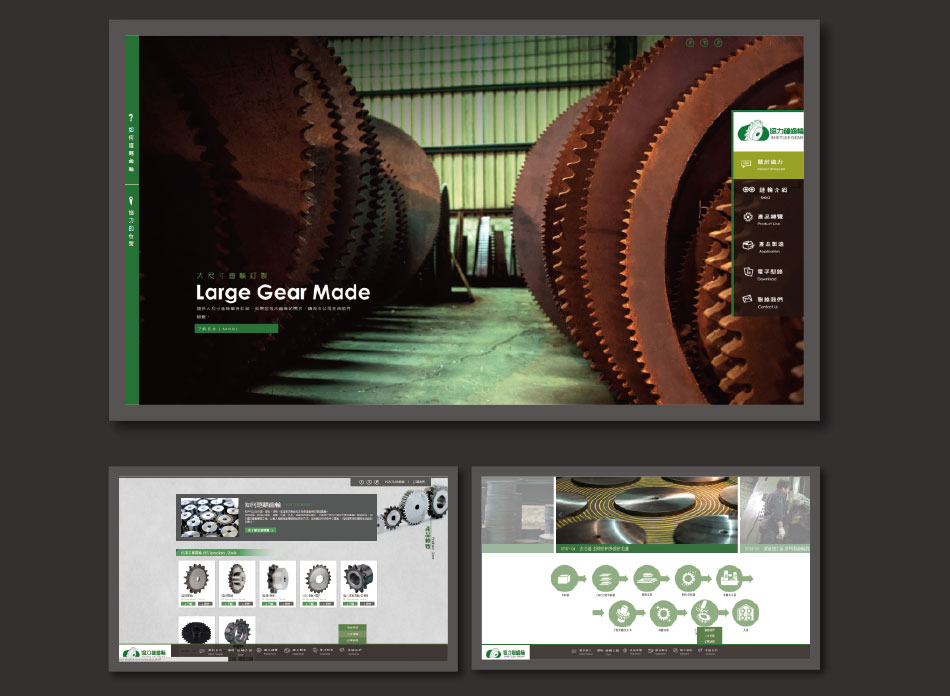Screen dimensions: 950x696
Task: Click the location pin icon on the green sidebar
Action: pos(131,201)
